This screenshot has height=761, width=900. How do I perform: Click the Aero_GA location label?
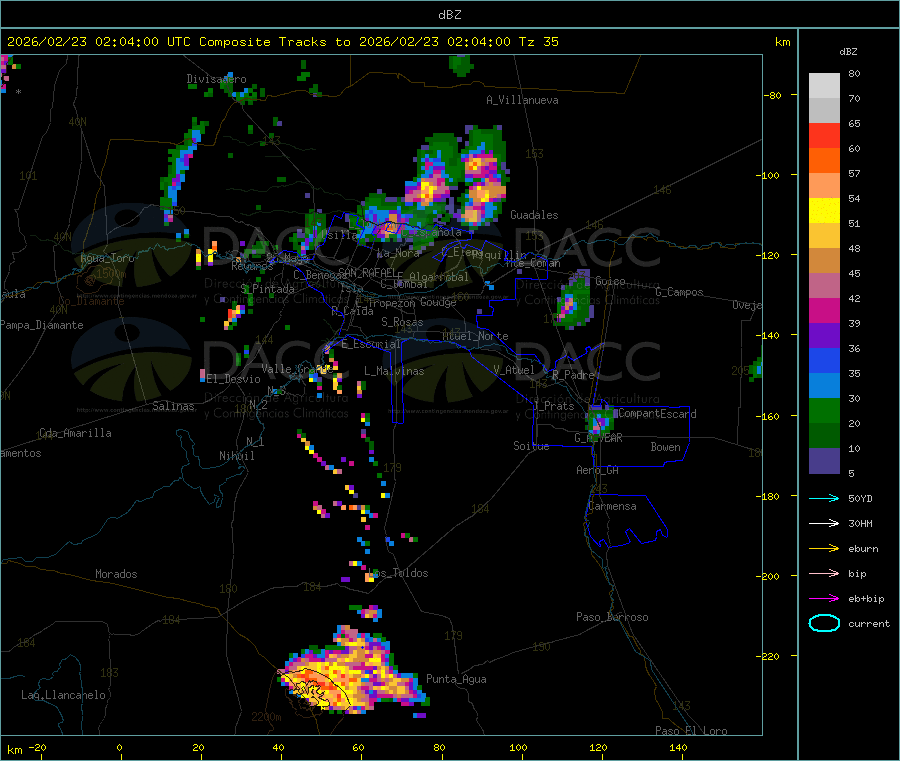tap(598, 470)
